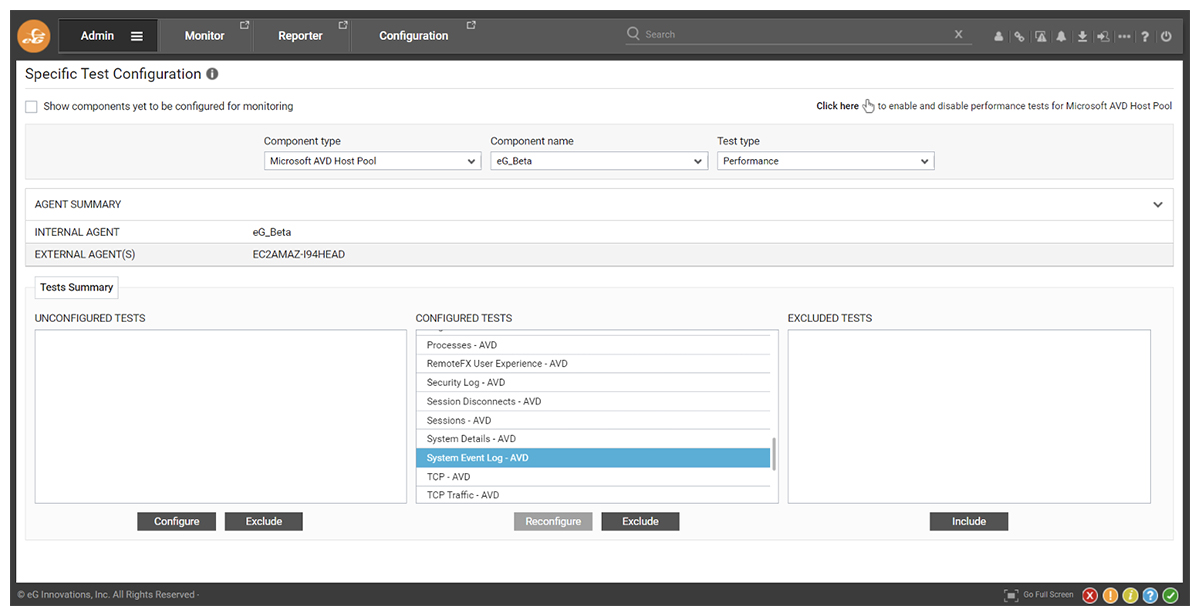Click the orange exclamation major status icon
The width and height of the screenshot is (1200, 616).
[1110, 595]
